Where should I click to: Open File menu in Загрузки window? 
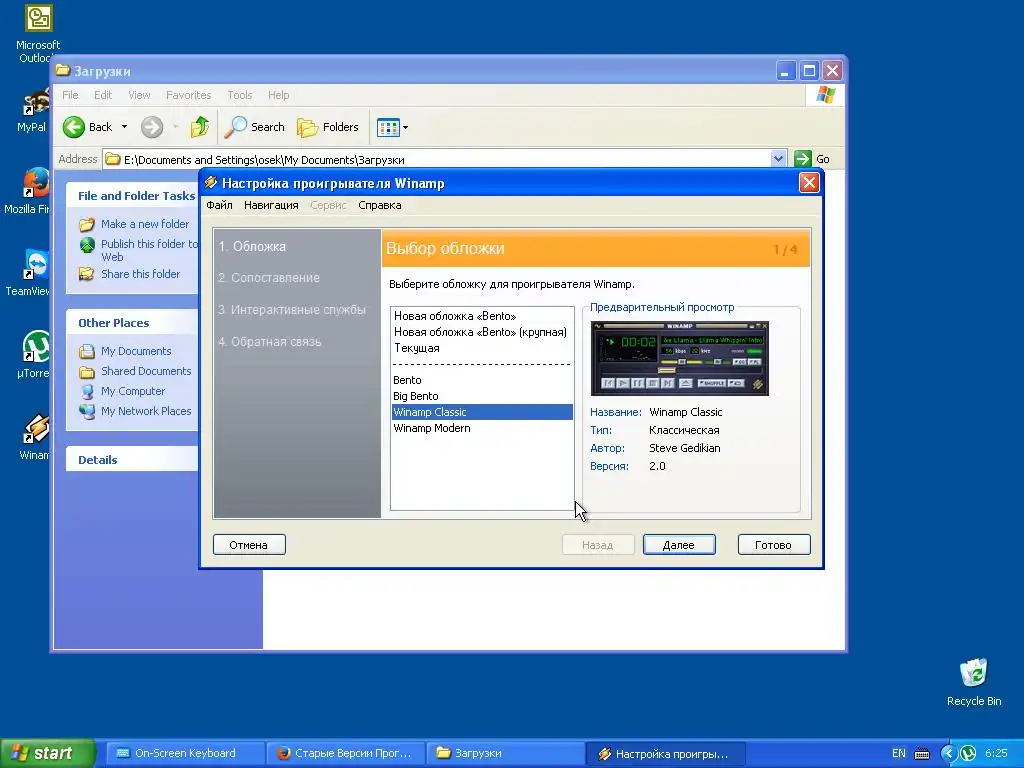pos(70,95)
